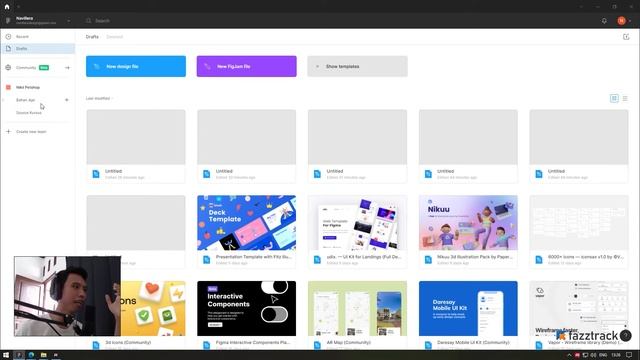Switch to grid view
Screen dimensions: 640x360
tap(614, 98)
